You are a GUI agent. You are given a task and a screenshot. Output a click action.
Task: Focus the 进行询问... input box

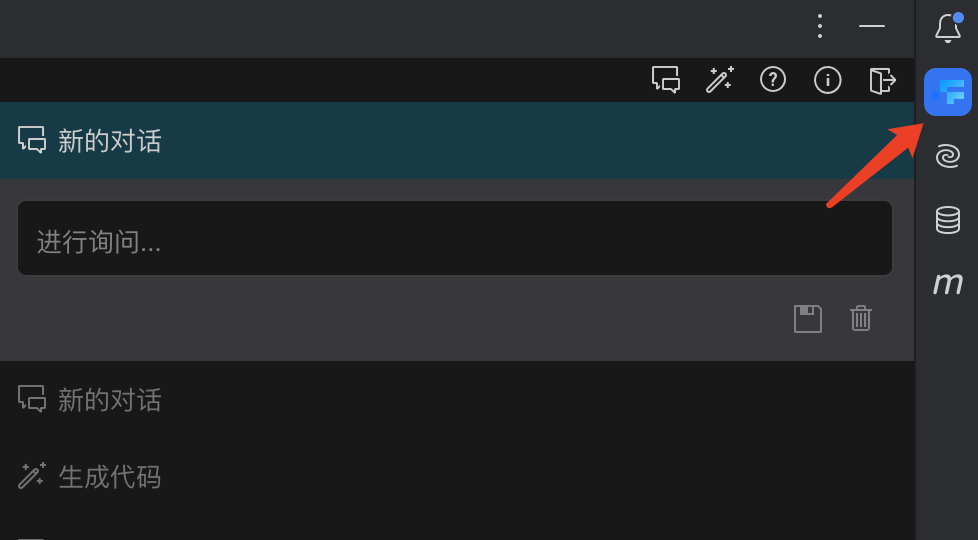click(x=455, y=238)
